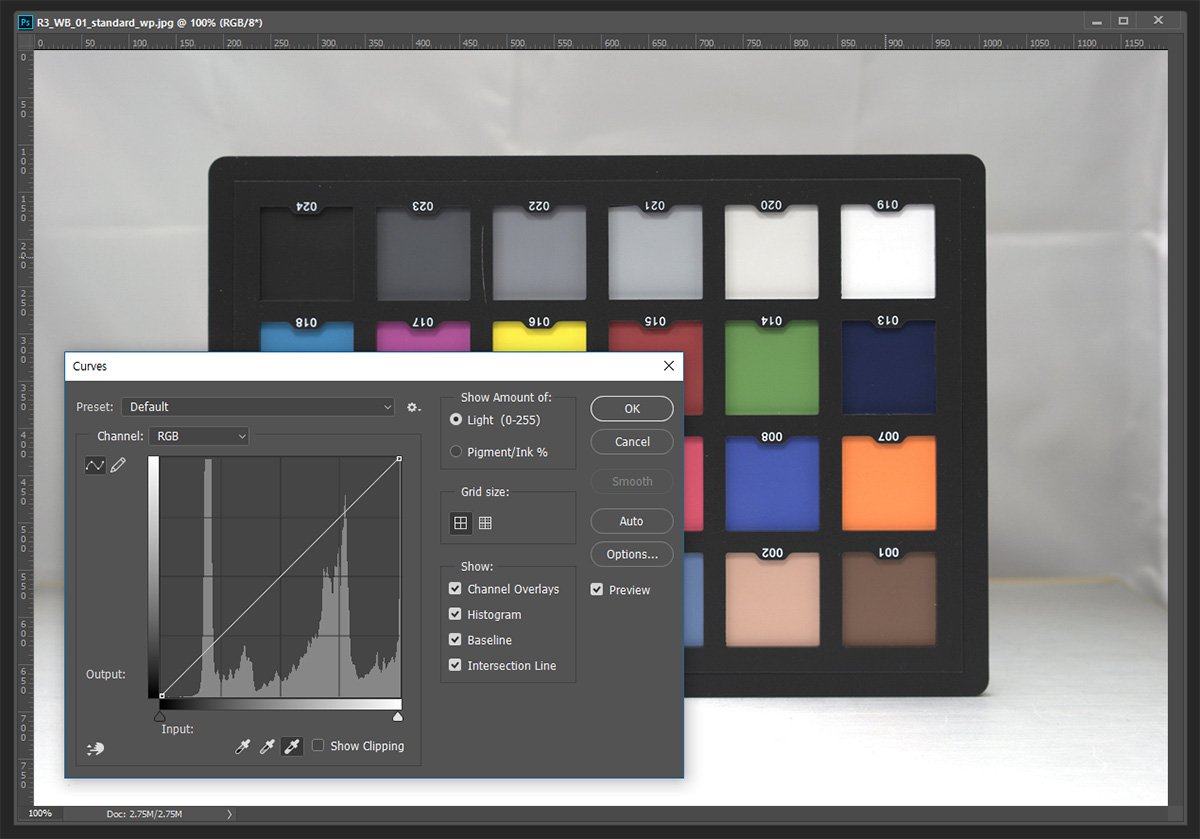The height and width of the screenshot is (839, 1200).
Task: Choose the simple 4x4 grid size icon
Action: click(x=460, y=522)
